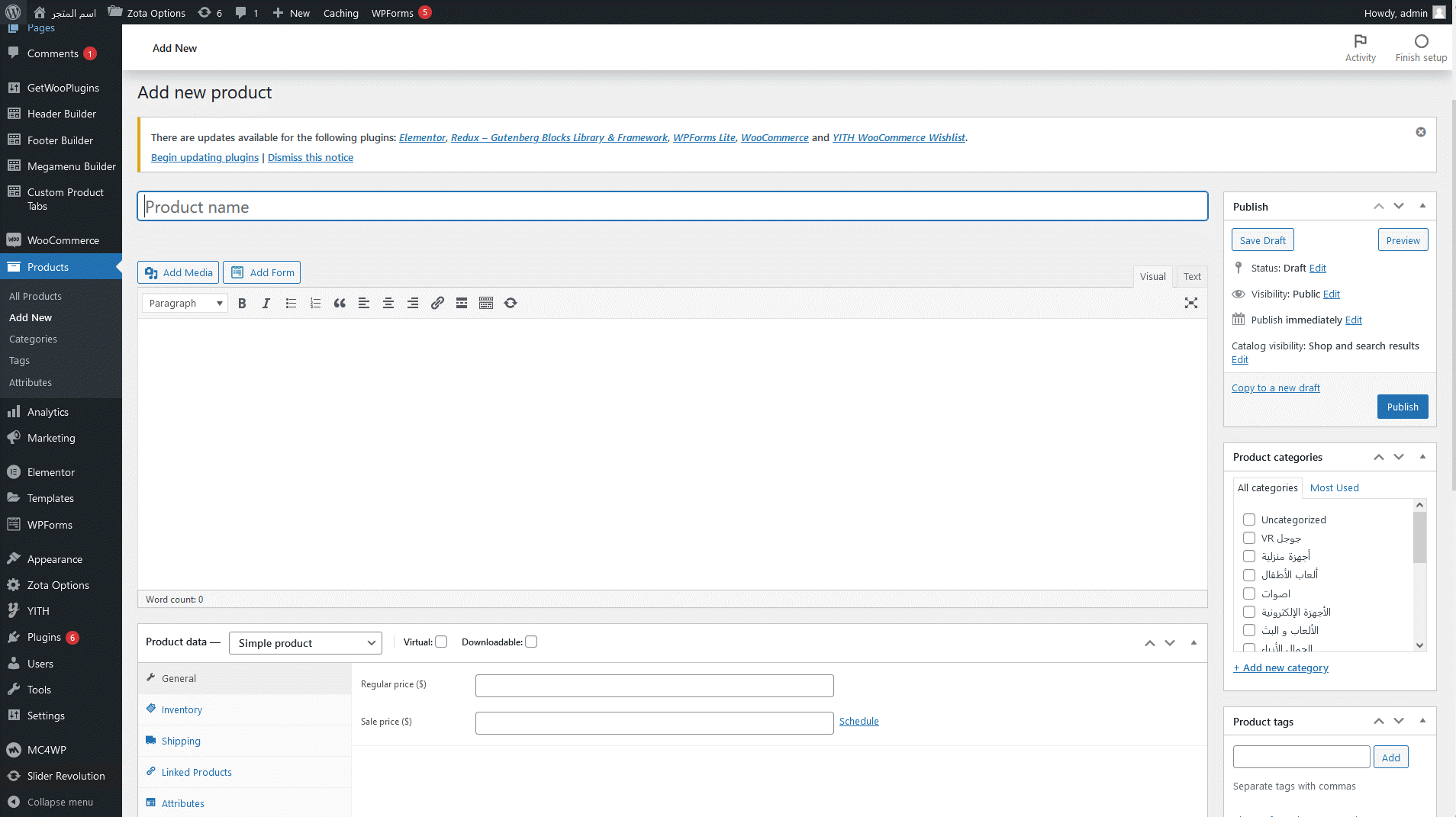Enable the Downloadable product checkbox
This screenshot has width=1456, height=817.
(x=531, y=642)
